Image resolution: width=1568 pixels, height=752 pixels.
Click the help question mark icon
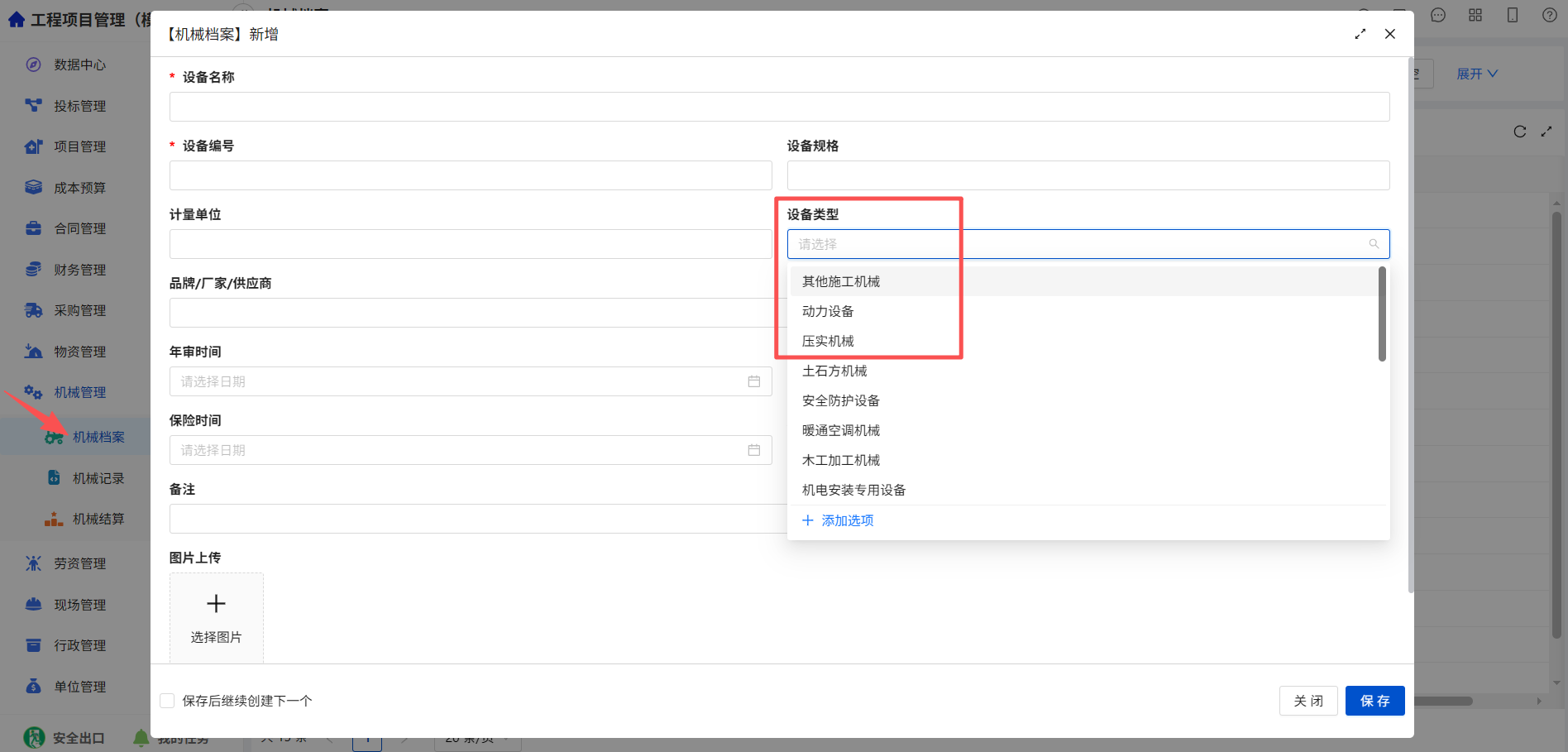tap(1549, 15)
